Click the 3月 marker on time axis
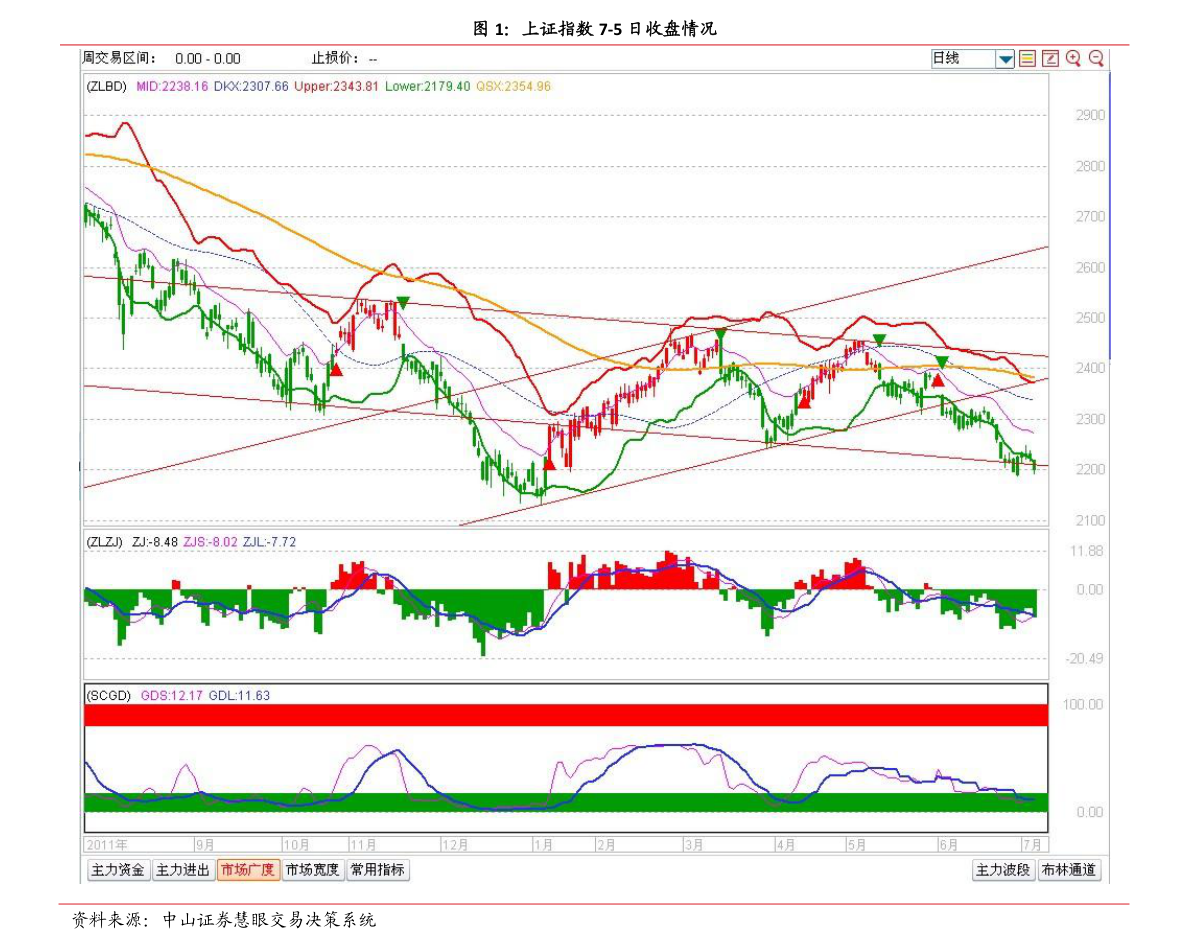 [x=693, y=844]
